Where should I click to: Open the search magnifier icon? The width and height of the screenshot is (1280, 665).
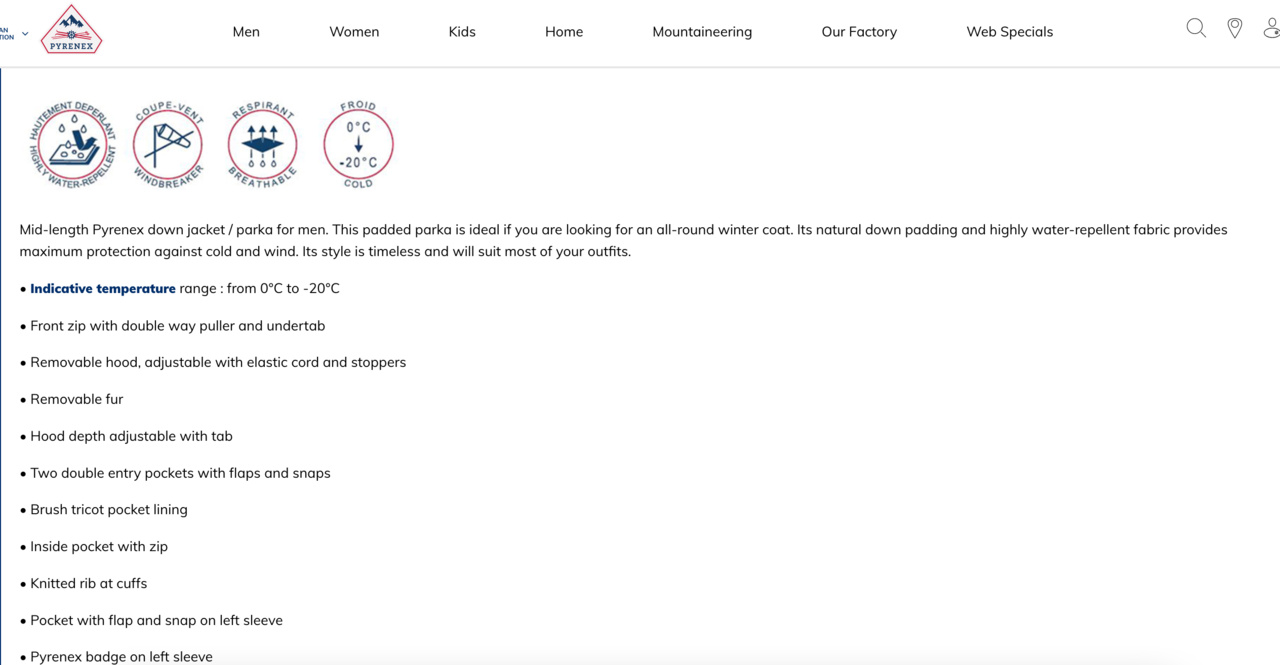click(x=1196, y=29)
